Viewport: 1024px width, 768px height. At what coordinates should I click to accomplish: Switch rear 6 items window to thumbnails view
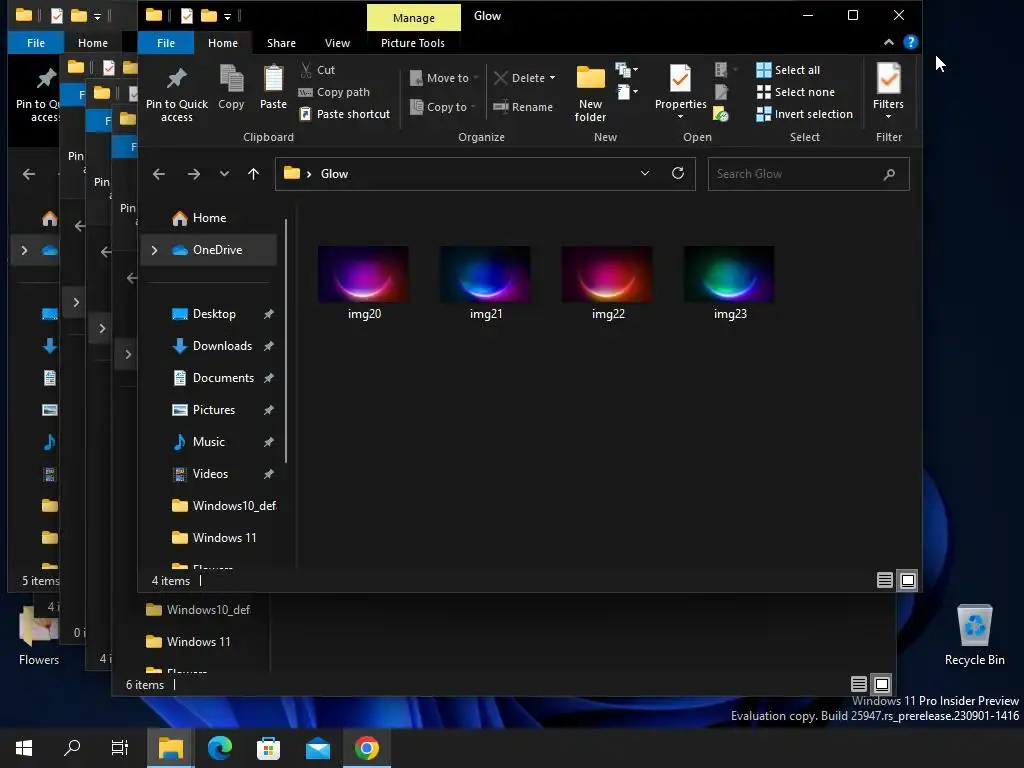coord(882,684)
